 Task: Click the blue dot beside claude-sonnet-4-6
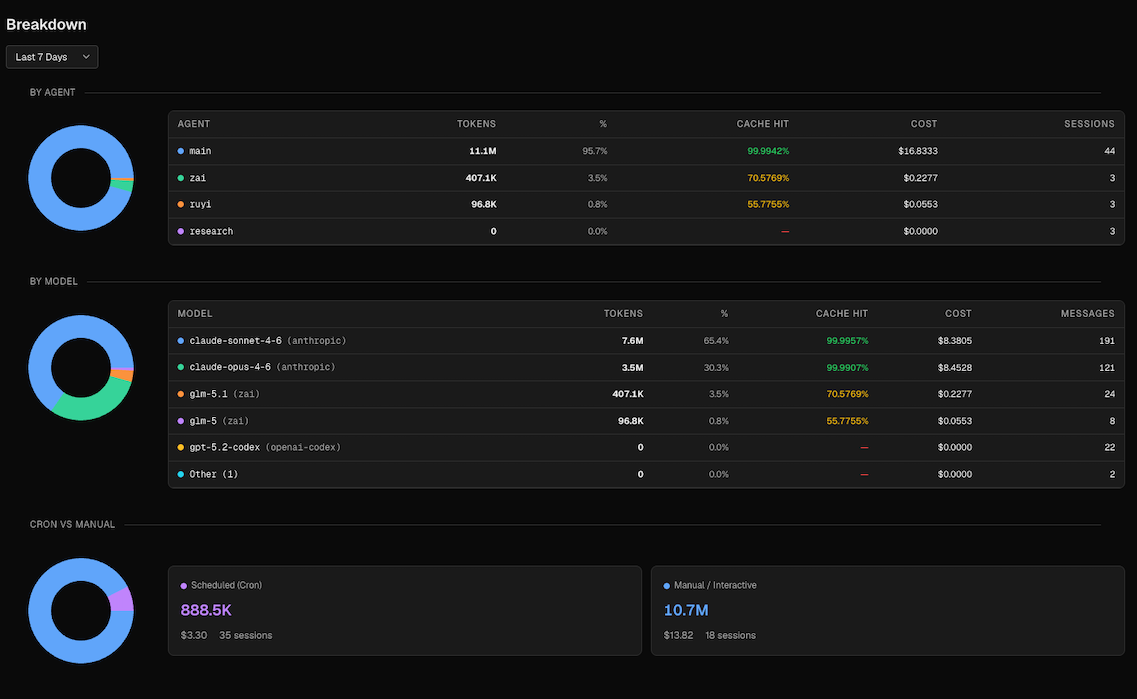click(x=181, y=341)
